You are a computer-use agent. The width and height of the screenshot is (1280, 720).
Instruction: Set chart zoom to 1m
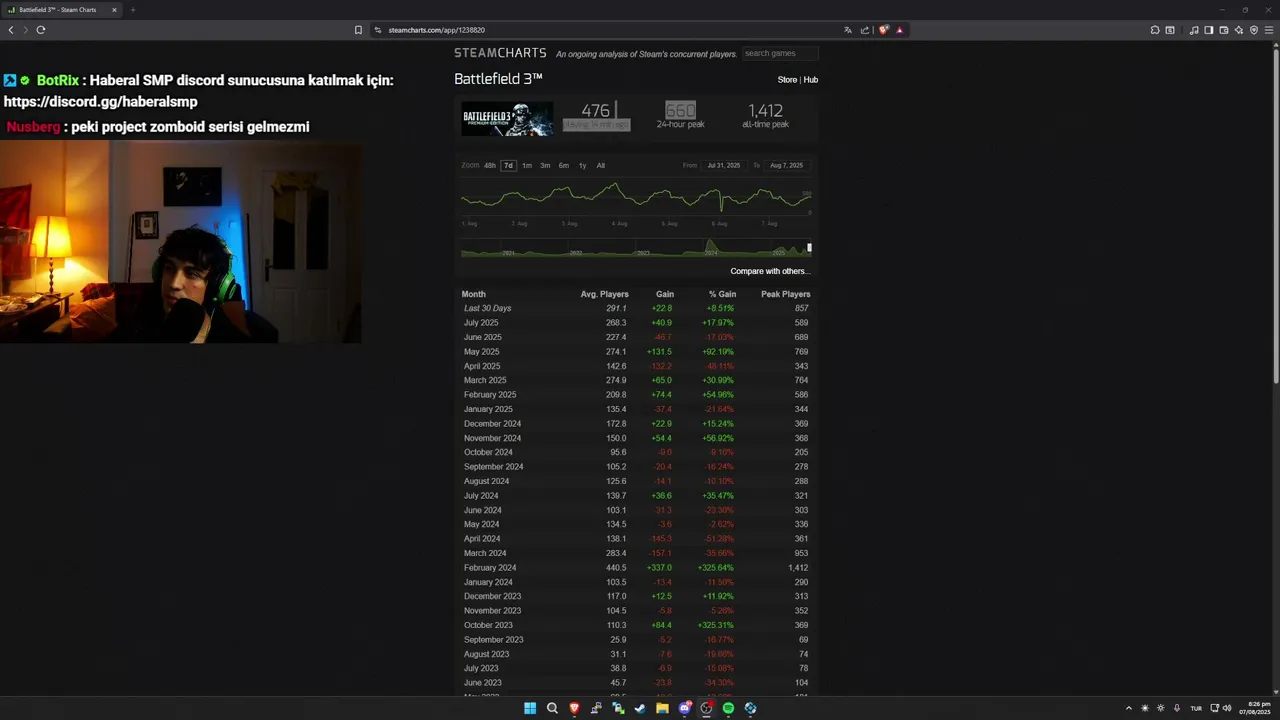[x=527, y=165]
